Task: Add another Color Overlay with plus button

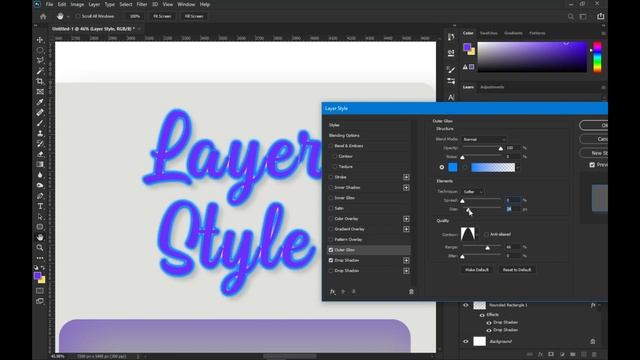Action: coord(406,219)
